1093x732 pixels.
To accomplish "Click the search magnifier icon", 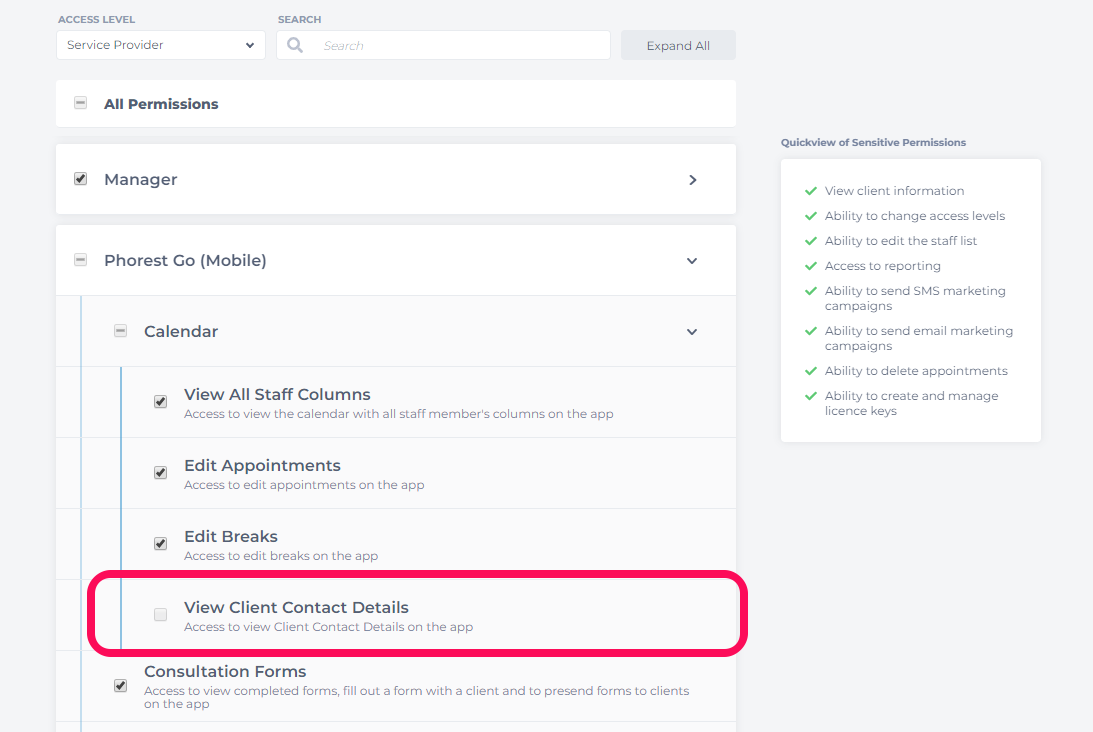I will (x=295, y=45).
